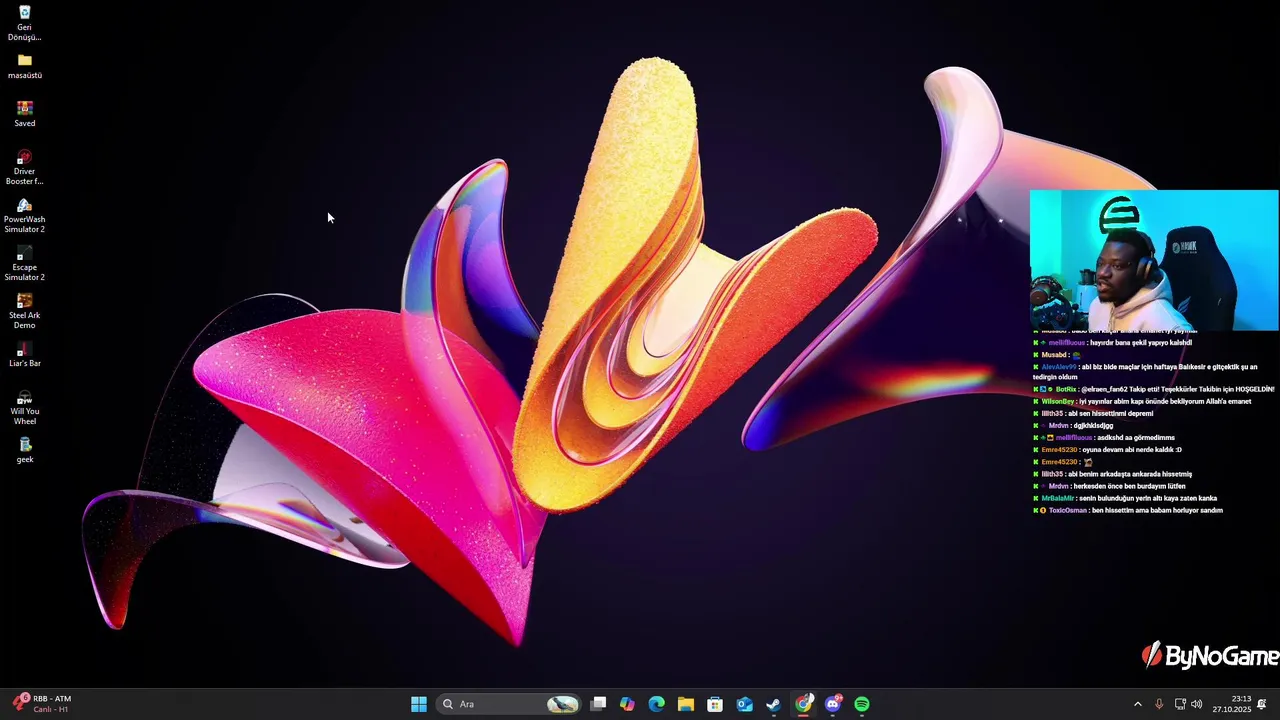Select the Liar's Bar desktop icon
The image size is (1280, 720).
click(25, 354)
